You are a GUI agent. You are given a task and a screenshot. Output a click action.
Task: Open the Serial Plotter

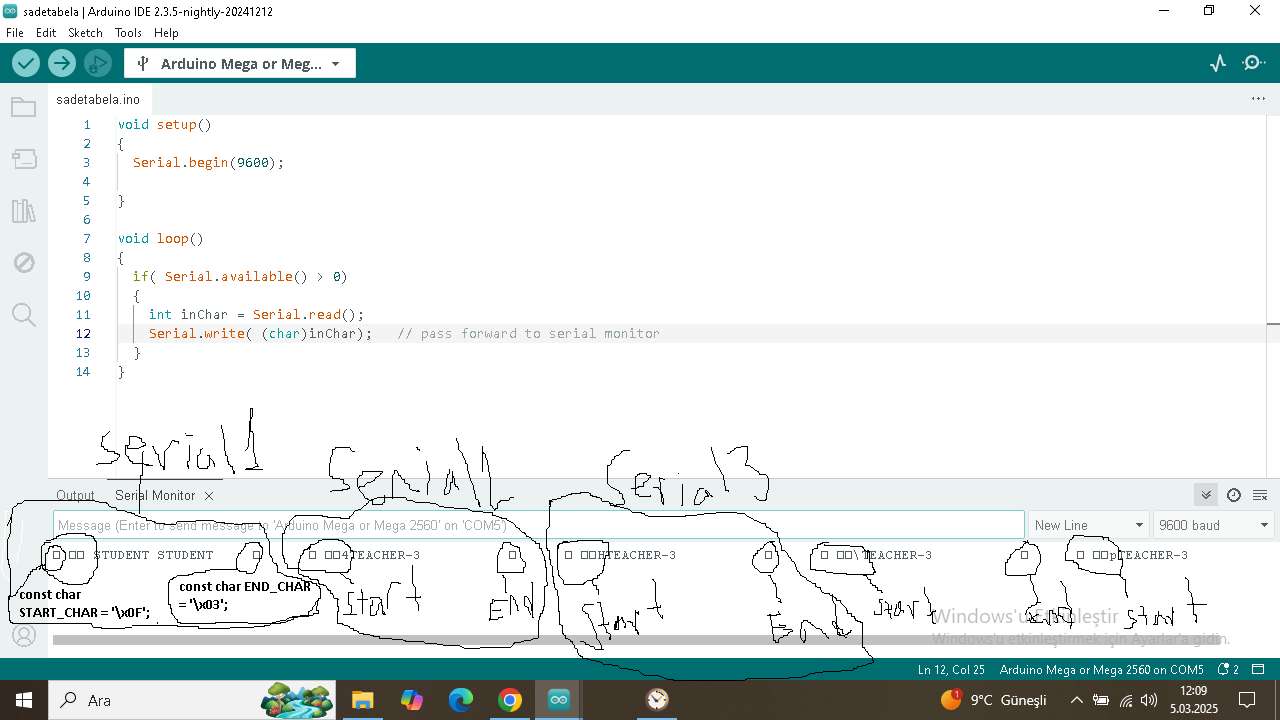point(1217,62)
